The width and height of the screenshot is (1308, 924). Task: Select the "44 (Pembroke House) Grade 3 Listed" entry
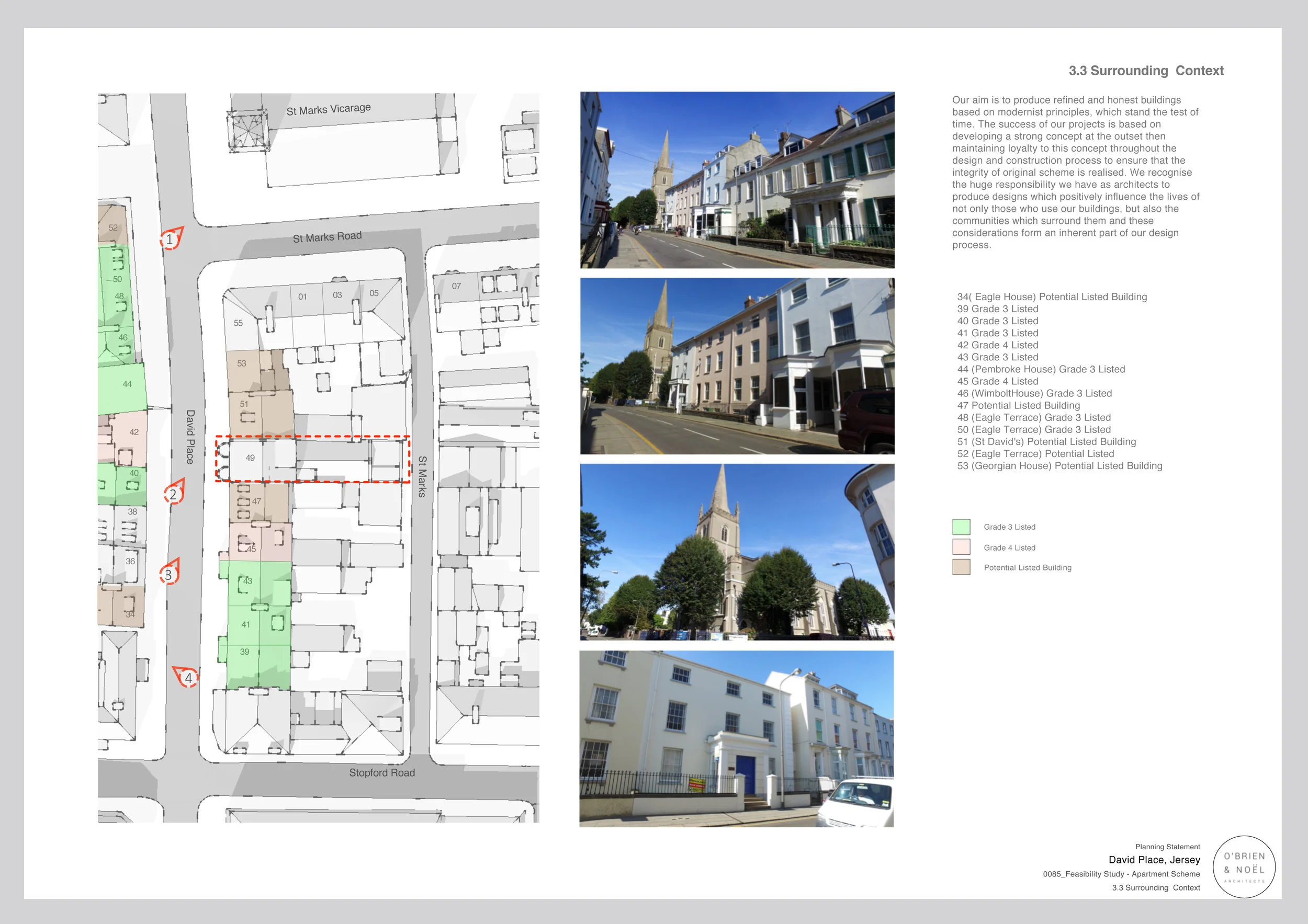tap(1042, 369)
